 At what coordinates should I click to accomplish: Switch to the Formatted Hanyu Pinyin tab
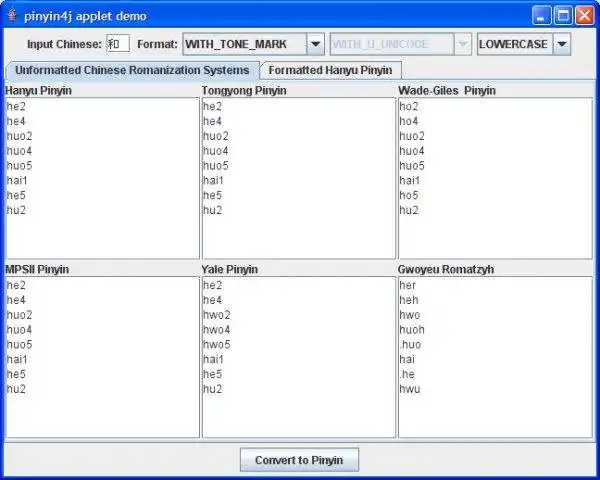(x=330, y=70)
